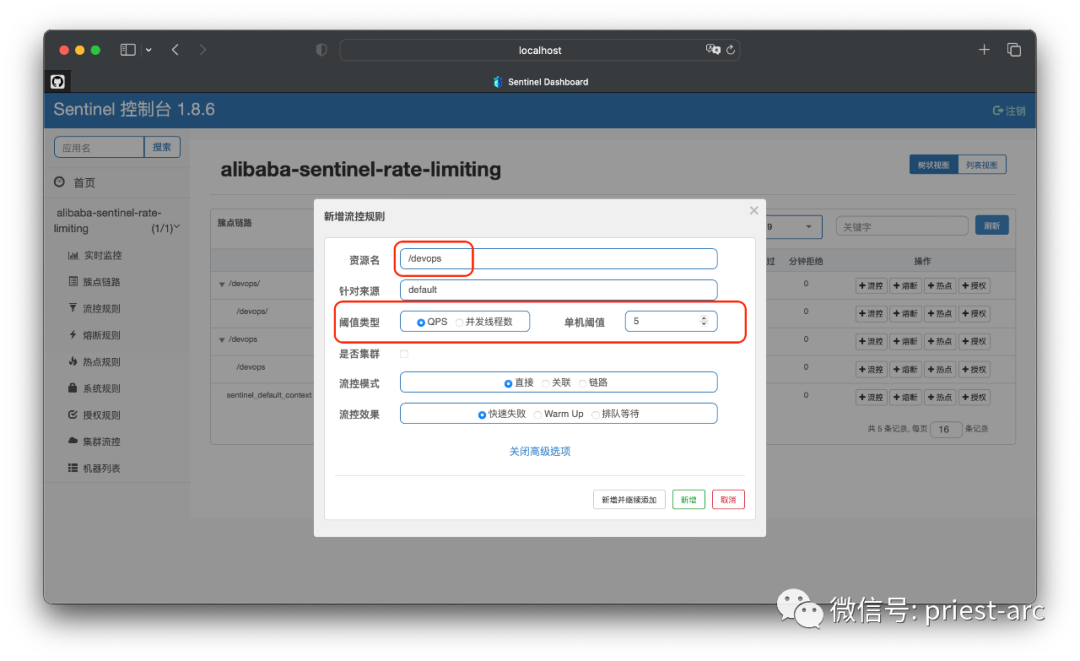
Task: Select 链路 flow control mode
Action: 583,383
